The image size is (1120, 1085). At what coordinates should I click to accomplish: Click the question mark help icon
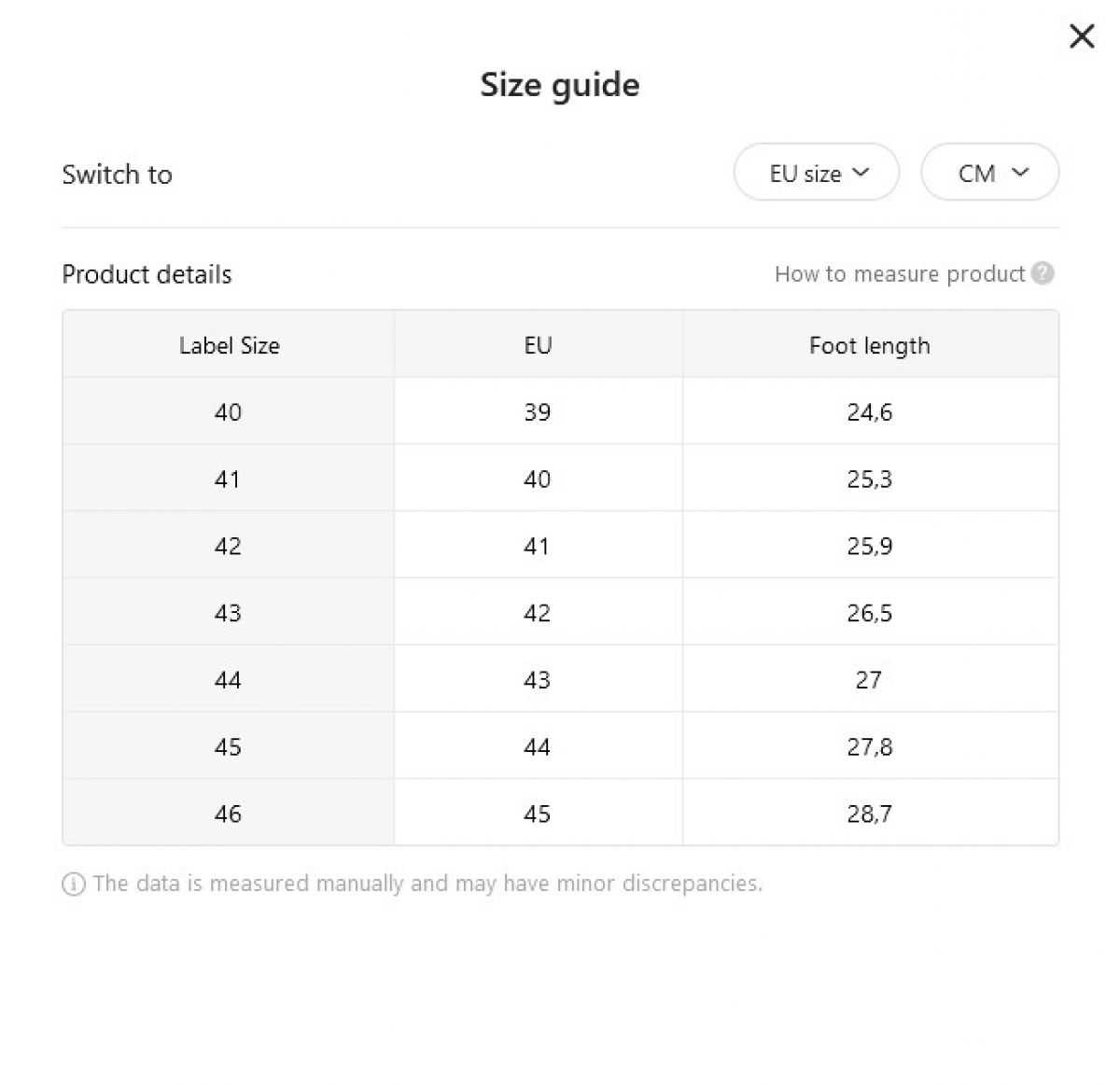pyautogui.click(x=1043, y=273)
